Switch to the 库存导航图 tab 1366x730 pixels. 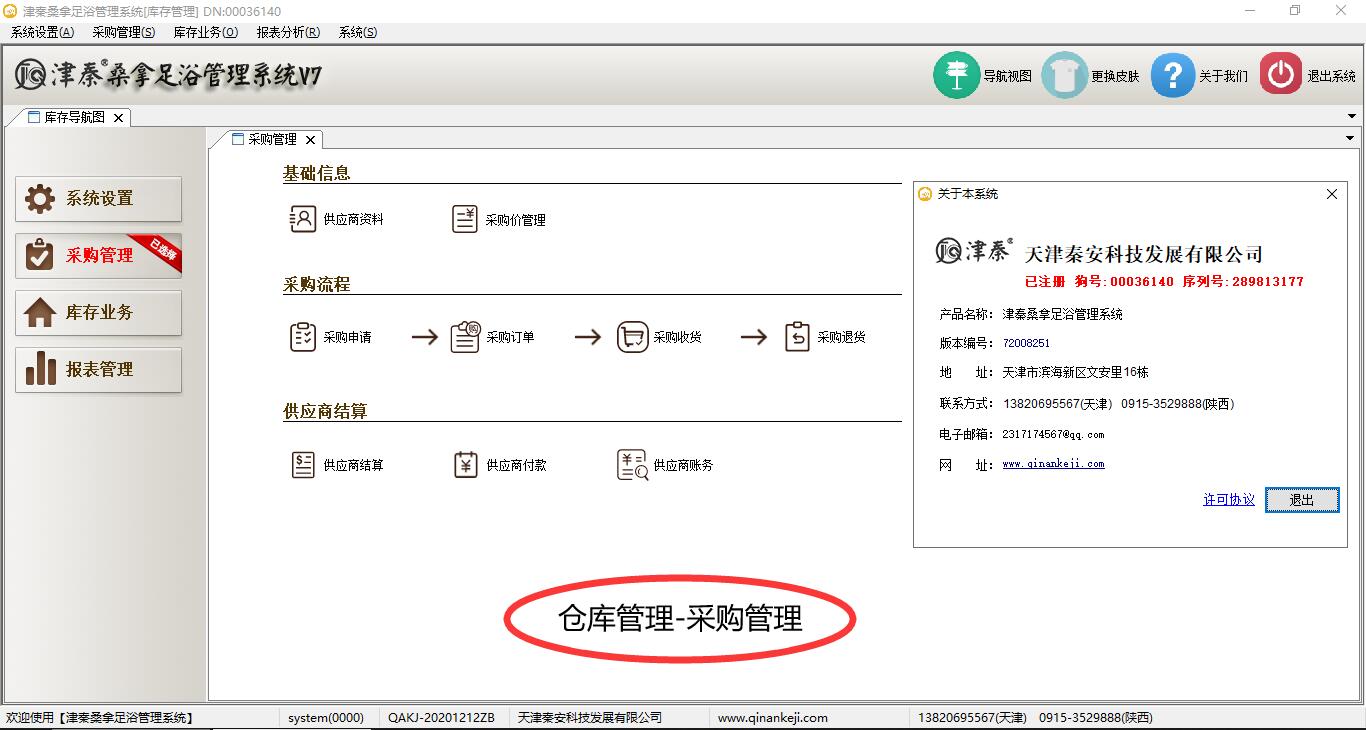coord(73,117)
